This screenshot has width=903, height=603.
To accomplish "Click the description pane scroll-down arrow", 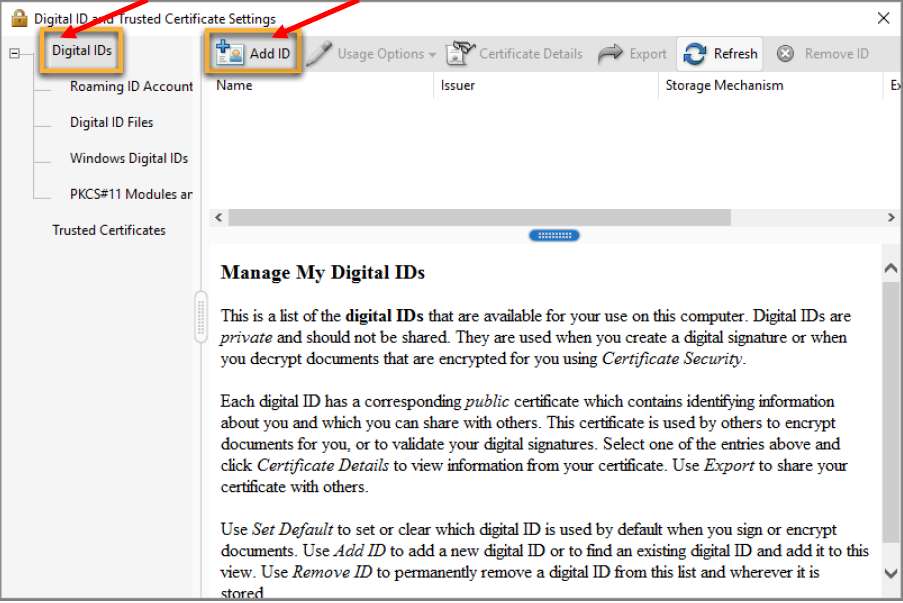I will [x=890, y=572].
